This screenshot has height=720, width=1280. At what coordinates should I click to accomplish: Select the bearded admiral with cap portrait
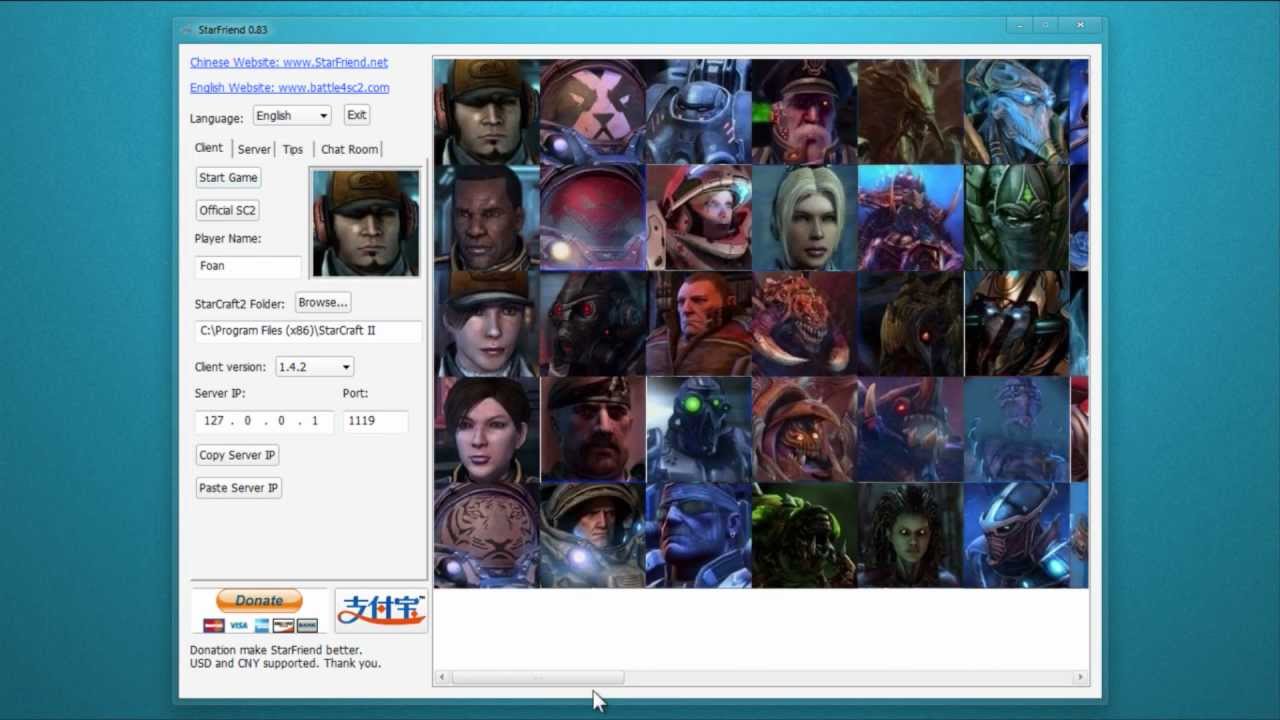point(804,111)
